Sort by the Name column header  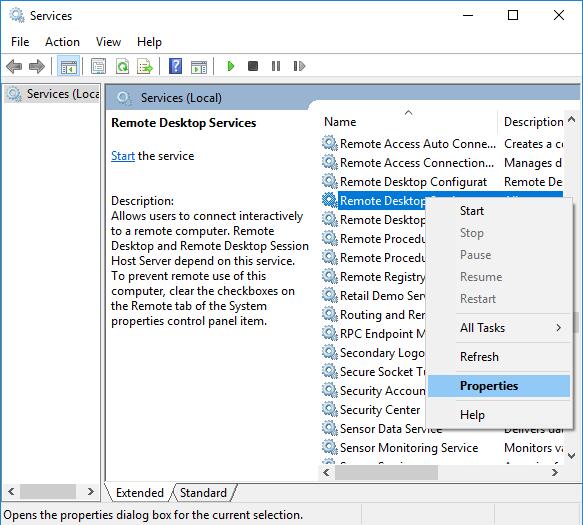point(408,122)
